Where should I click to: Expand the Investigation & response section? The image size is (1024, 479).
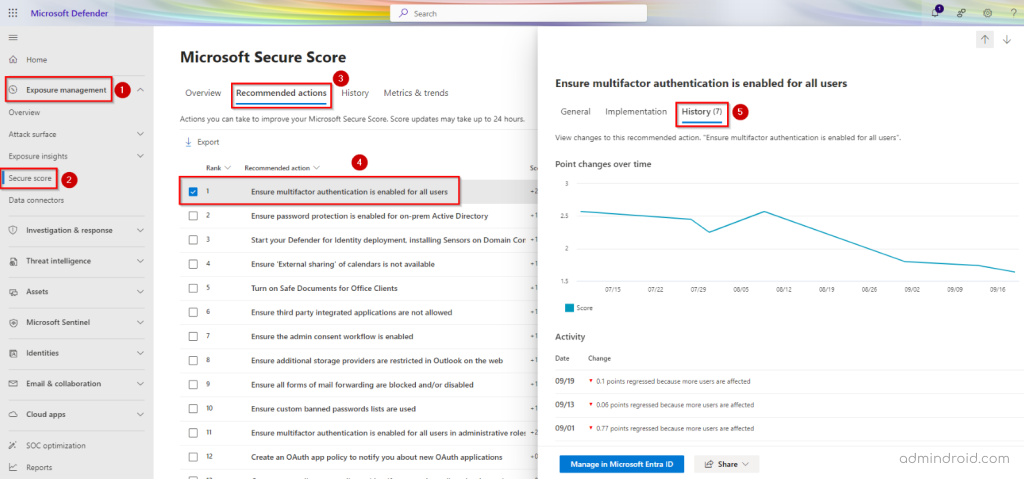[x=140, y=230]
